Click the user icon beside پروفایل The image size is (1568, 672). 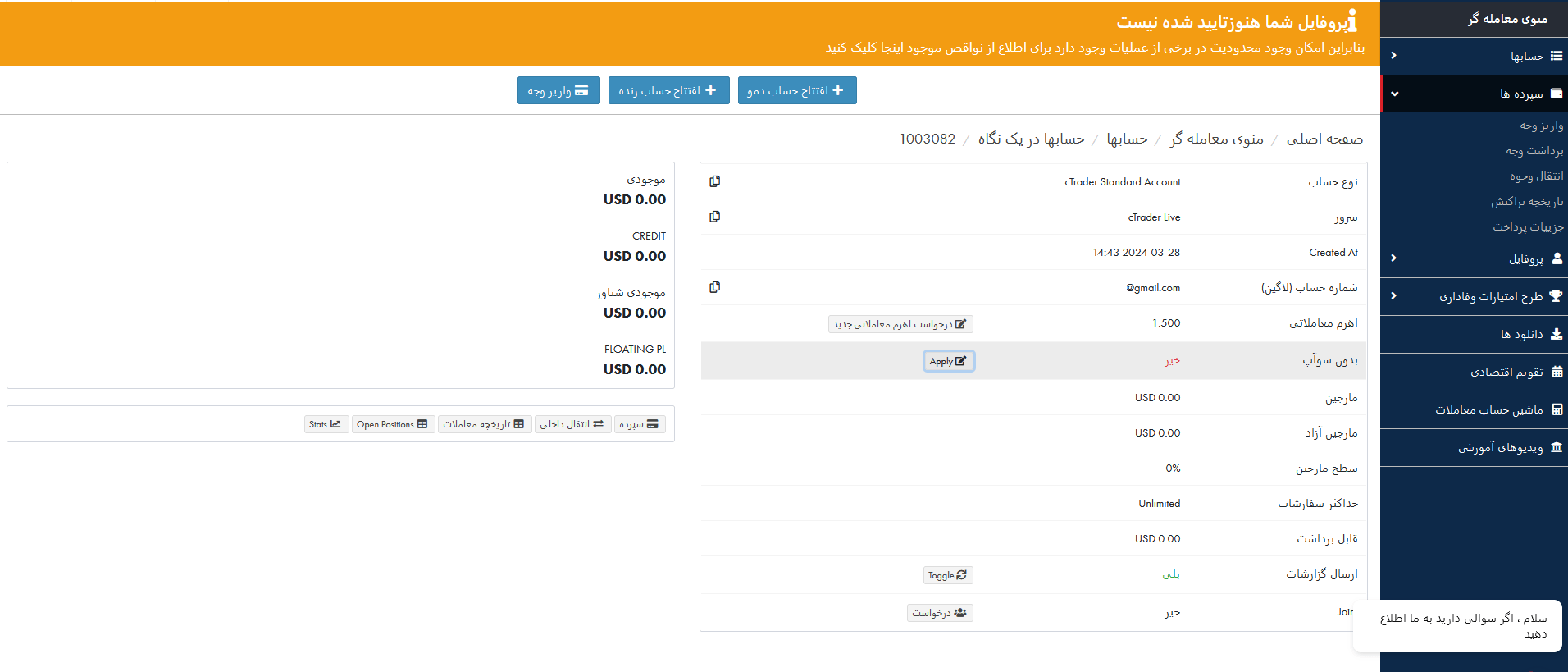coord(1557,258)
